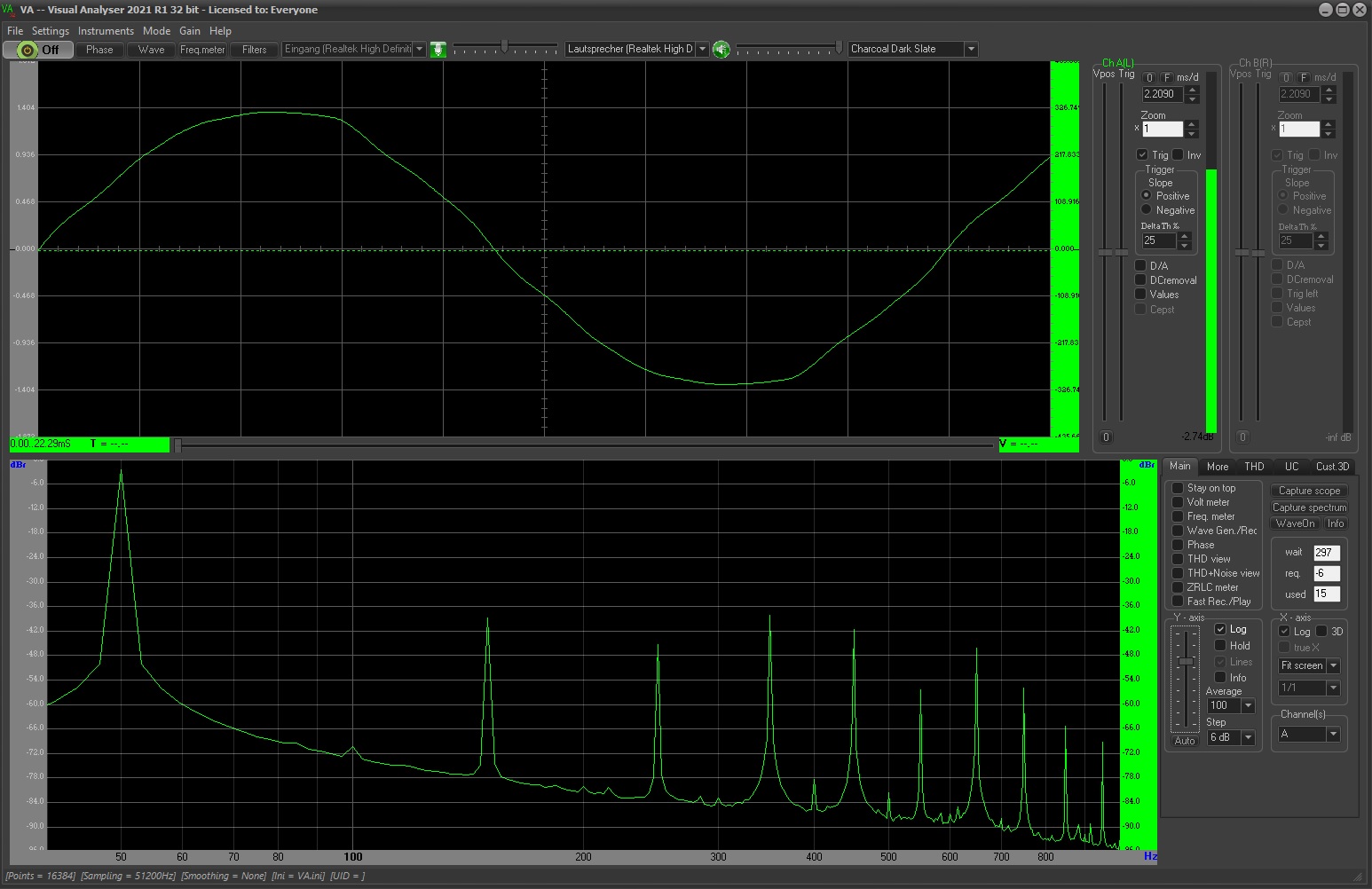Open Channel(s) A dropdown
The width and height of the screenshot is (1372, 889).
tap(1333, 734)
